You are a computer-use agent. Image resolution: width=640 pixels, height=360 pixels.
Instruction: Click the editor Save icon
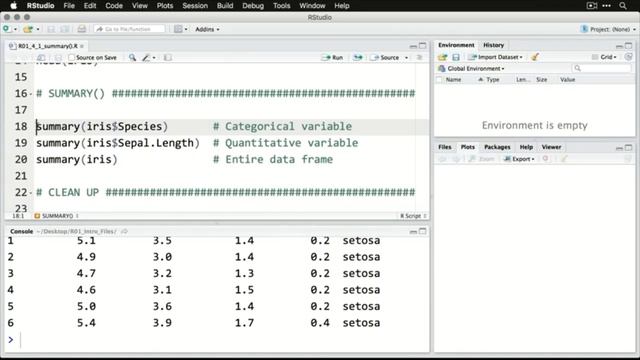click(x=58, y=58)
